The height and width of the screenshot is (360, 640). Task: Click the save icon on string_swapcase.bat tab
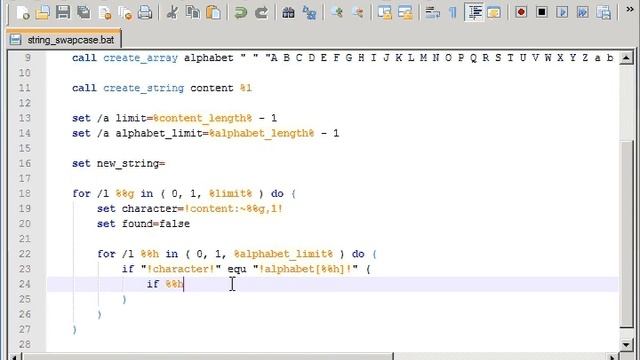16,40
